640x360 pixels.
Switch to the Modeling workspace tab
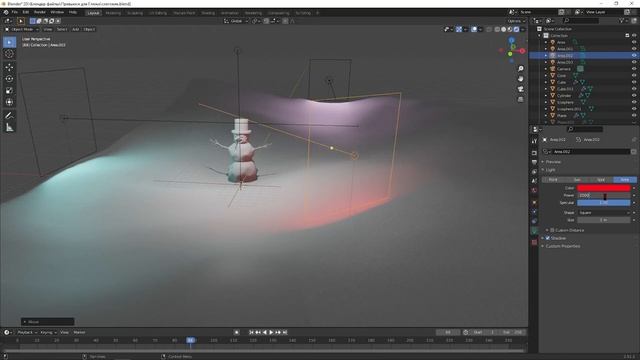pyautogui.click(x=113, y=13)
